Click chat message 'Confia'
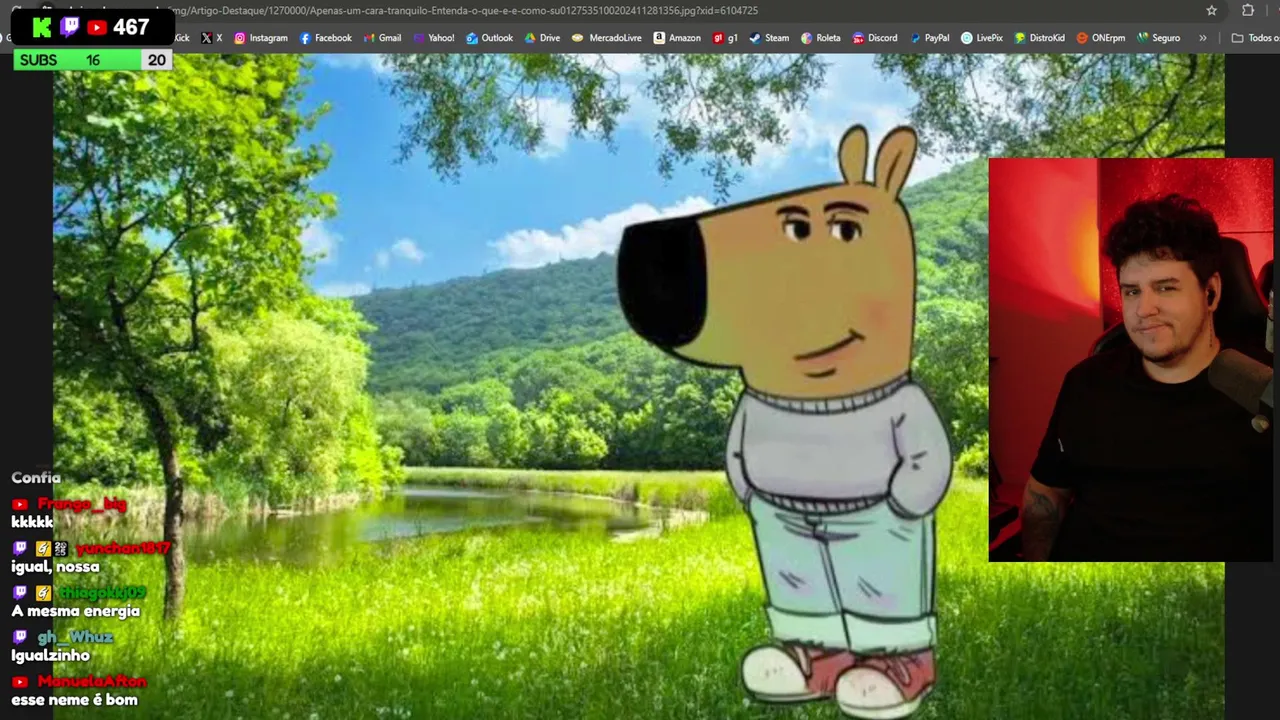1280x720 pixels. (36, 478)
